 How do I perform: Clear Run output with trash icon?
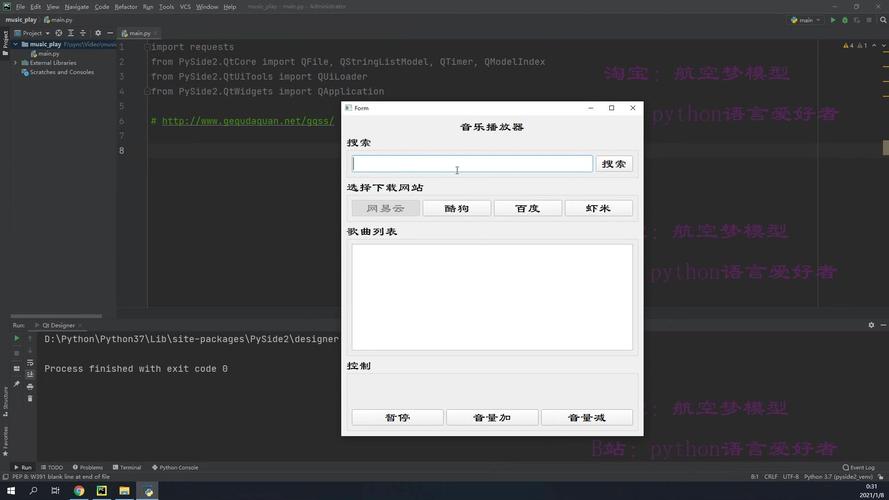(30, 399)
